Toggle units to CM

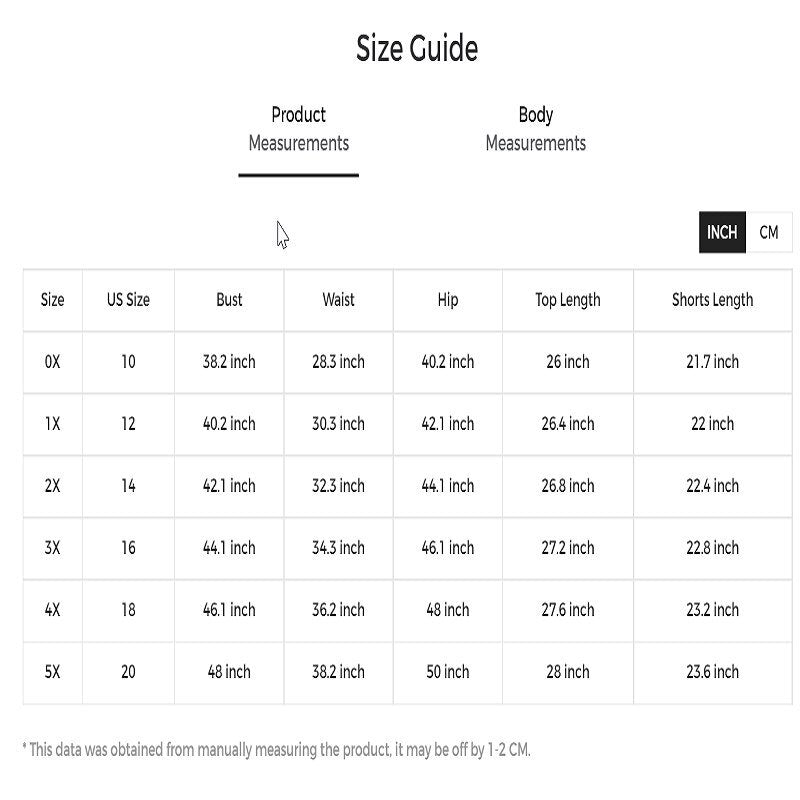[x=768, y=233]
